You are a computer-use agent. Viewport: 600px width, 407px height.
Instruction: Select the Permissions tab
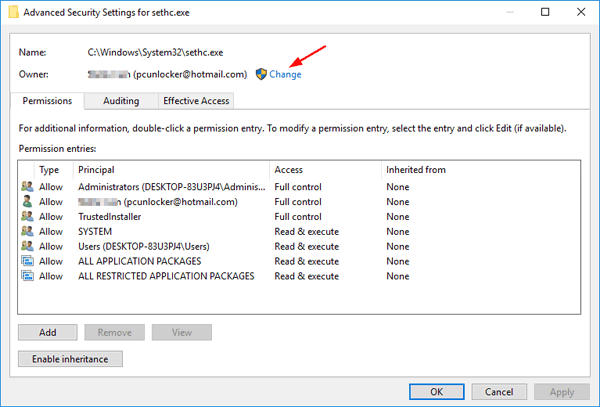tap(47, 101)
